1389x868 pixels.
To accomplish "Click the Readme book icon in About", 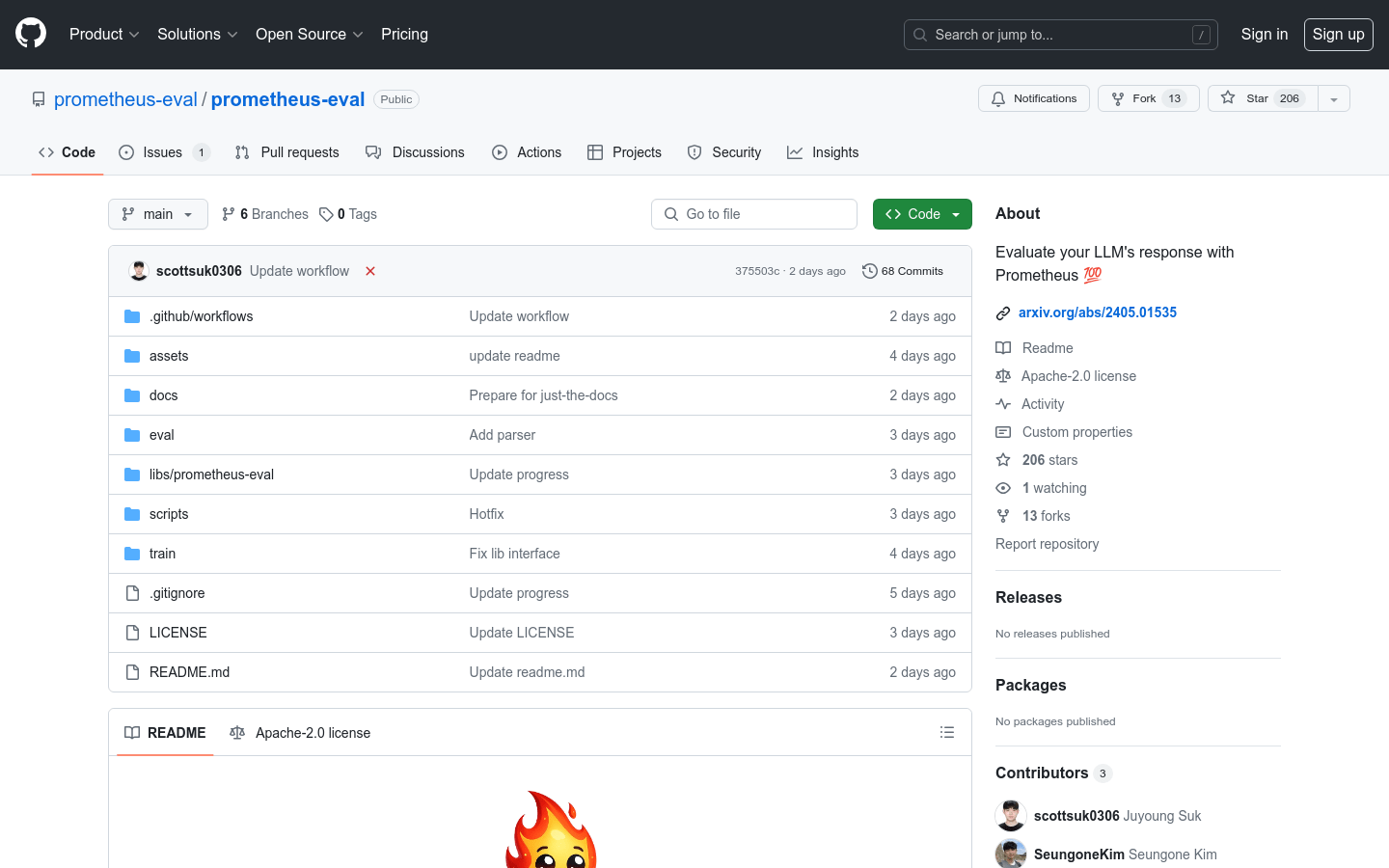I will pos(1003,348).
